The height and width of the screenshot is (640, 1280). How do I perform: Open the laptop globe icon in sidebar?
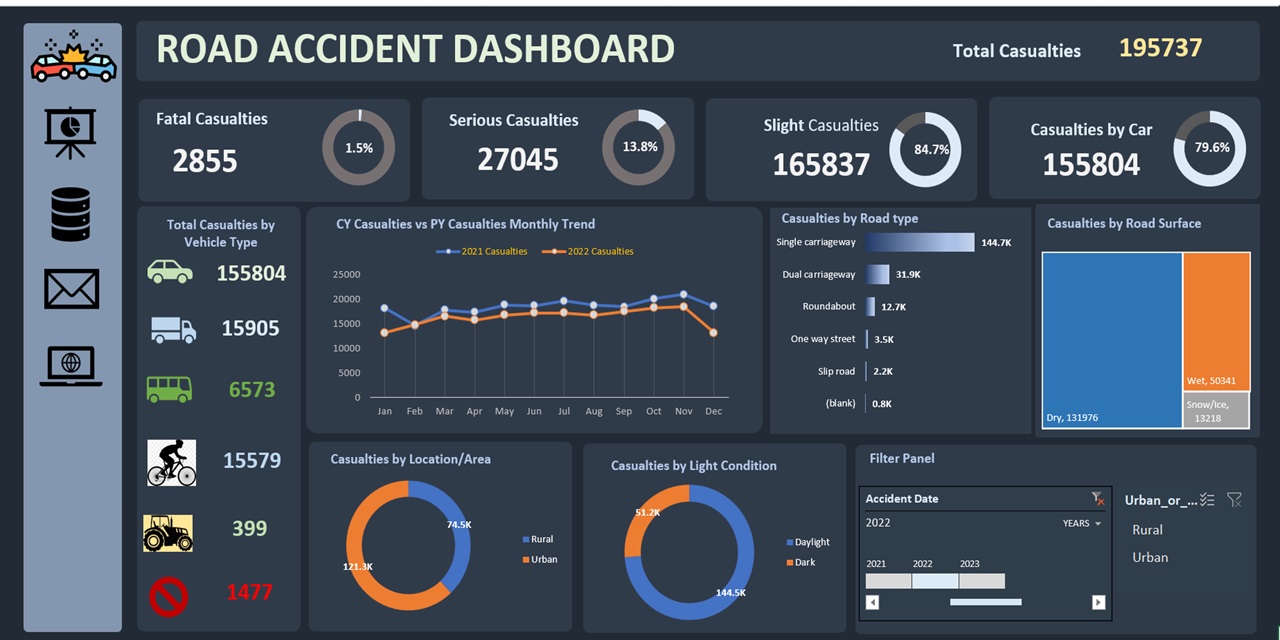72,367
